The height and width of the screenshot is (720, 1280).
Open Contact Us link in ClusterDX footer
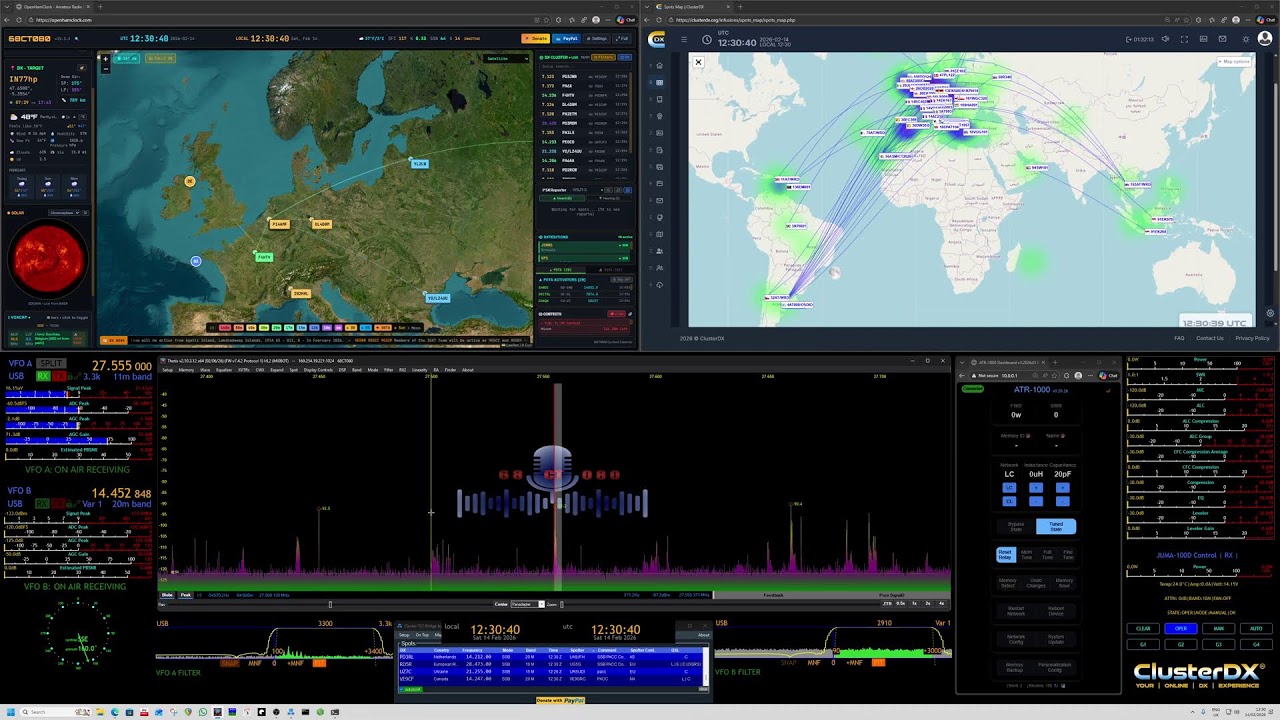point(1209,338)
